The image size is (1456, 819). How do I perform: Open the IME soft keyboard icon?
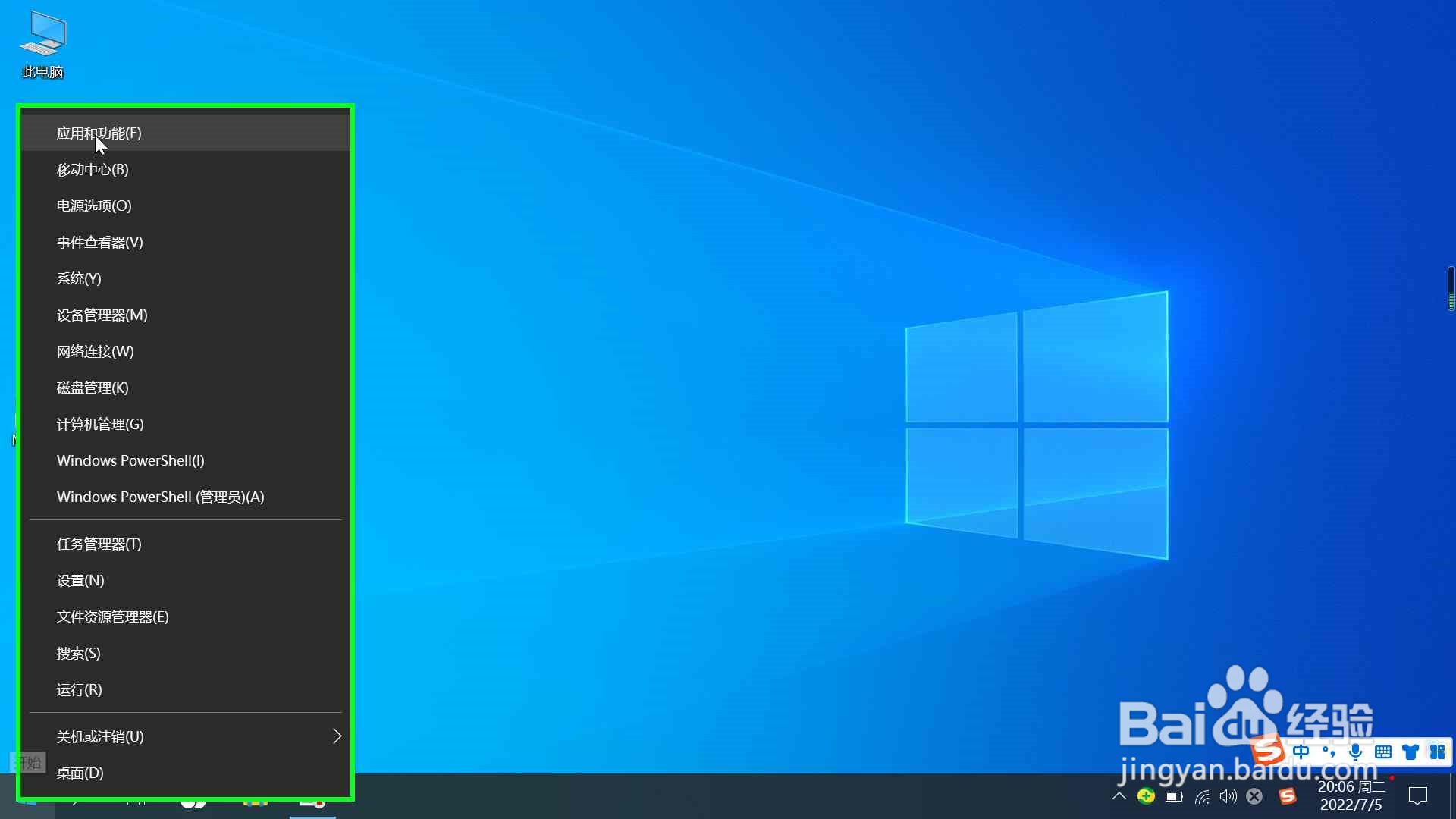tap(1383, 752)
